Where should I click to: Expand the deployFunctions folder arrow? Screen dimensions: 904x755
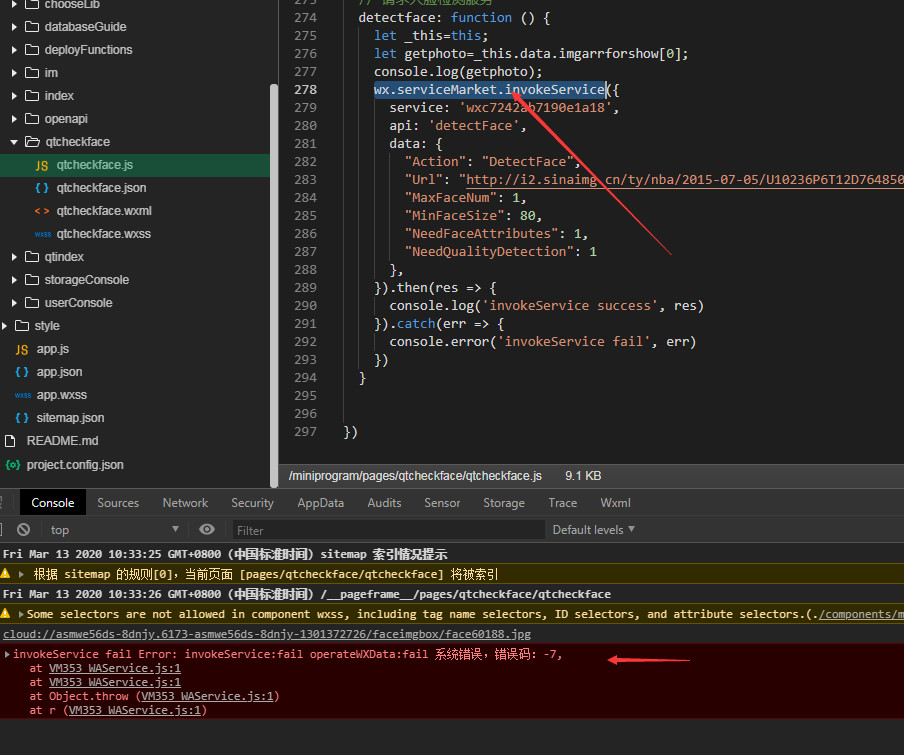tap(14, 50)
